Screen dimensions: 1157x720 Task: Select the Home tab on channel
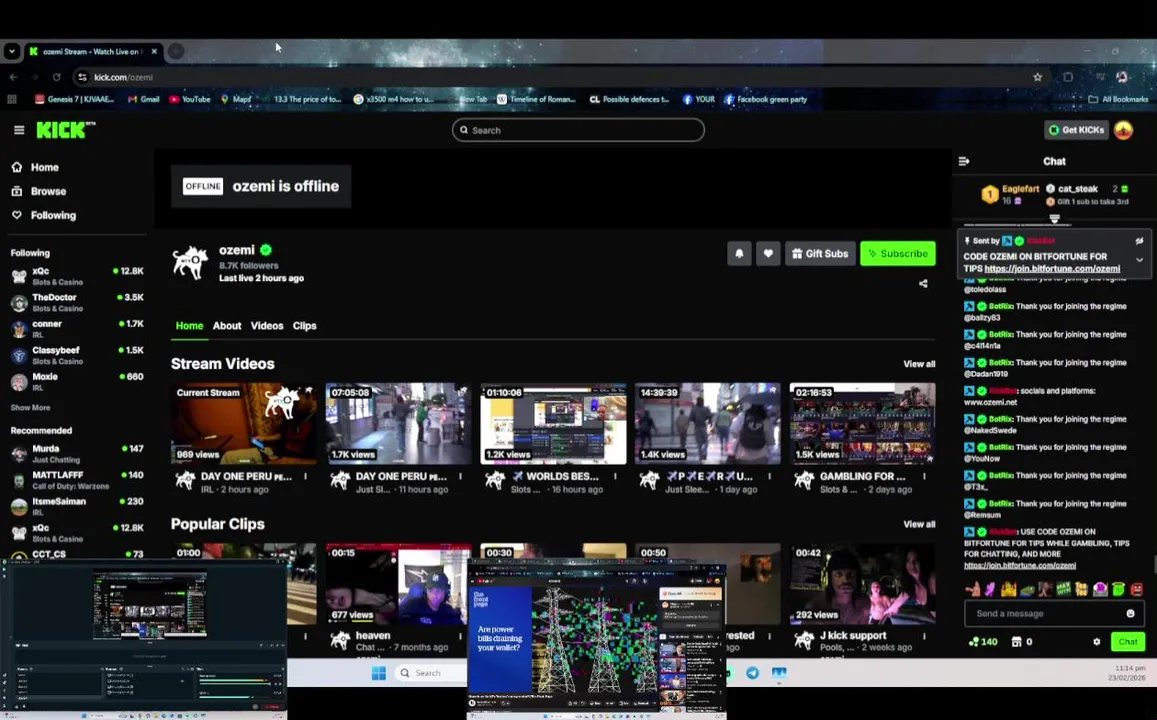click(189, 325)
